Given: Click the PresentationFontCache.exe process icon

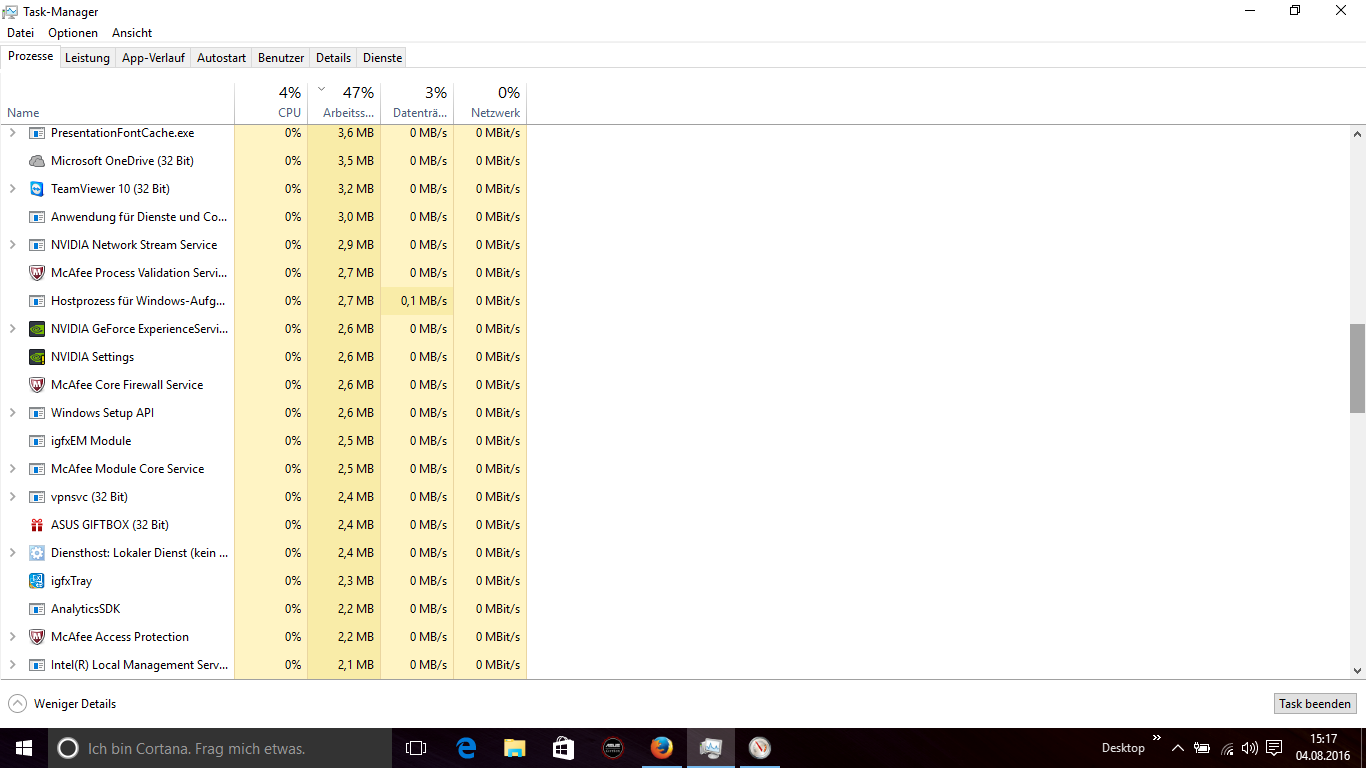Looking at the screenshot, I should pyautogui.click(x=37, y=133).
